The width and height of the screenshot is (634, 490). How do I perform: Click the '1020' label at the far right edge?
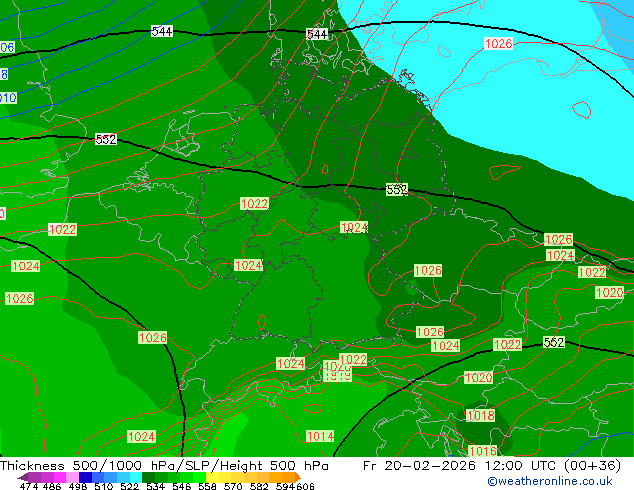click(x=609, y=292)
